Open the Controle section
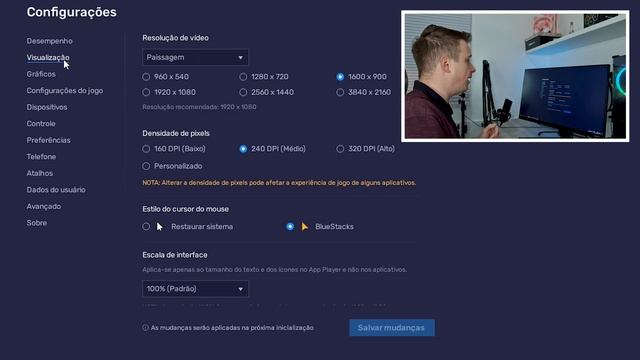The height and width of the screenshot is (360, 640). [x=41, y=124]
